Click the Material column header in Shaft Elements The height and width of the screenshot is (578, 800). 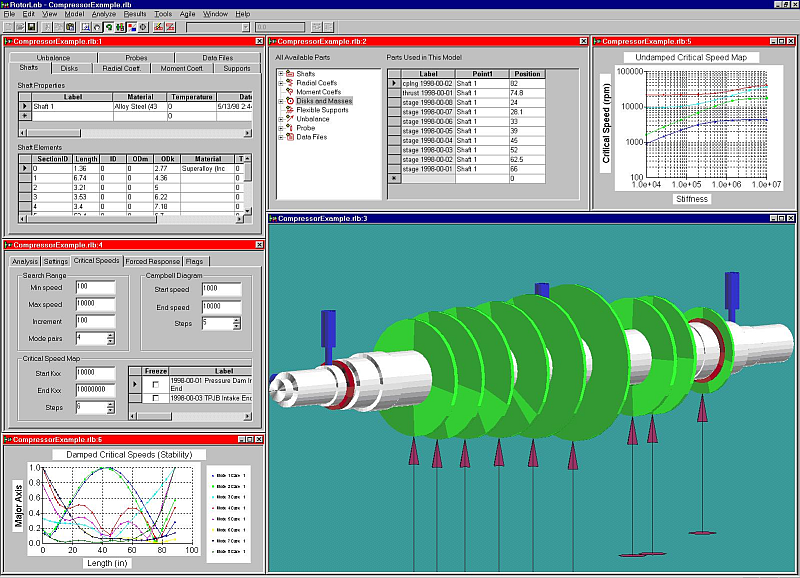pos(208,159)
